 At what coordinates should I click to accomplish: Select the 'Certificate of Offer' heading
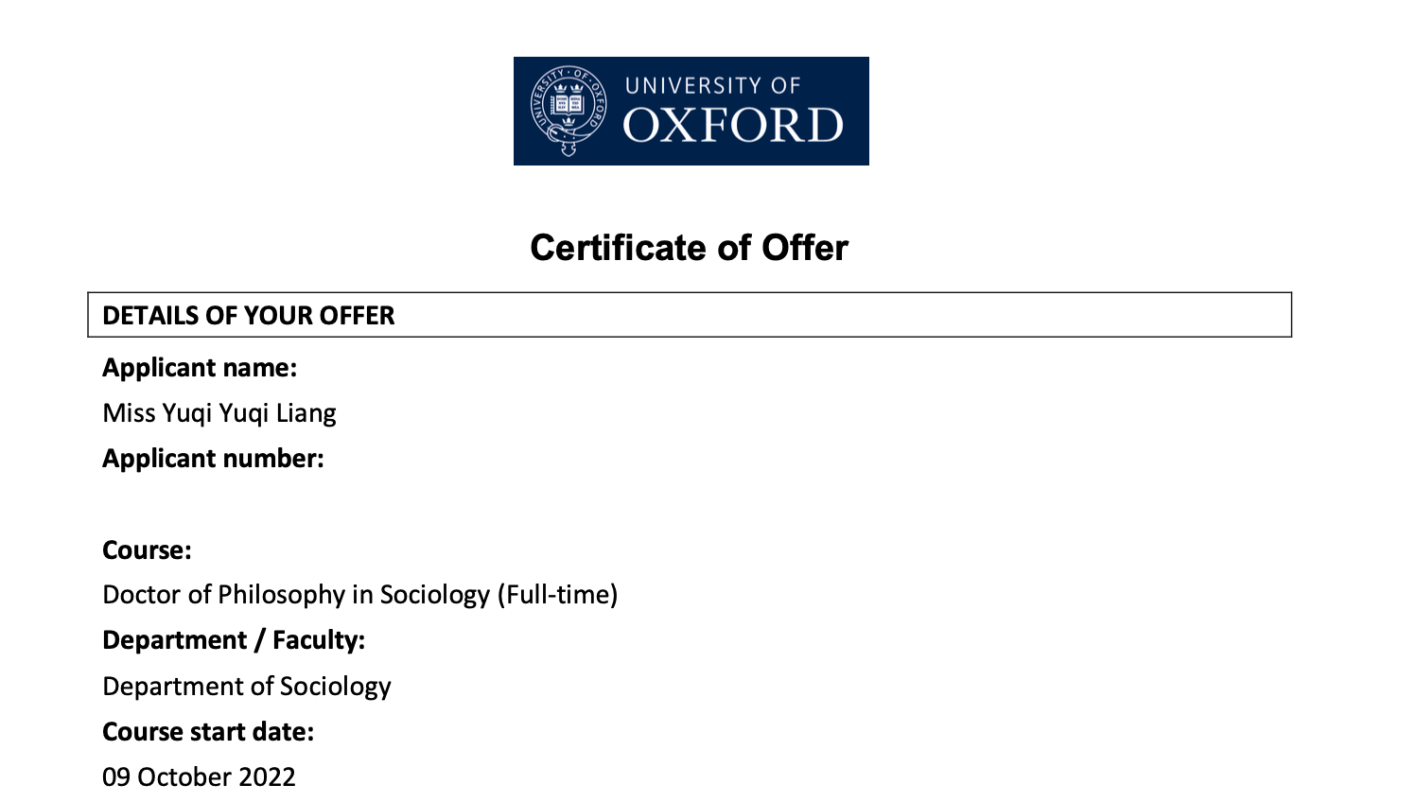coord(689,247)
